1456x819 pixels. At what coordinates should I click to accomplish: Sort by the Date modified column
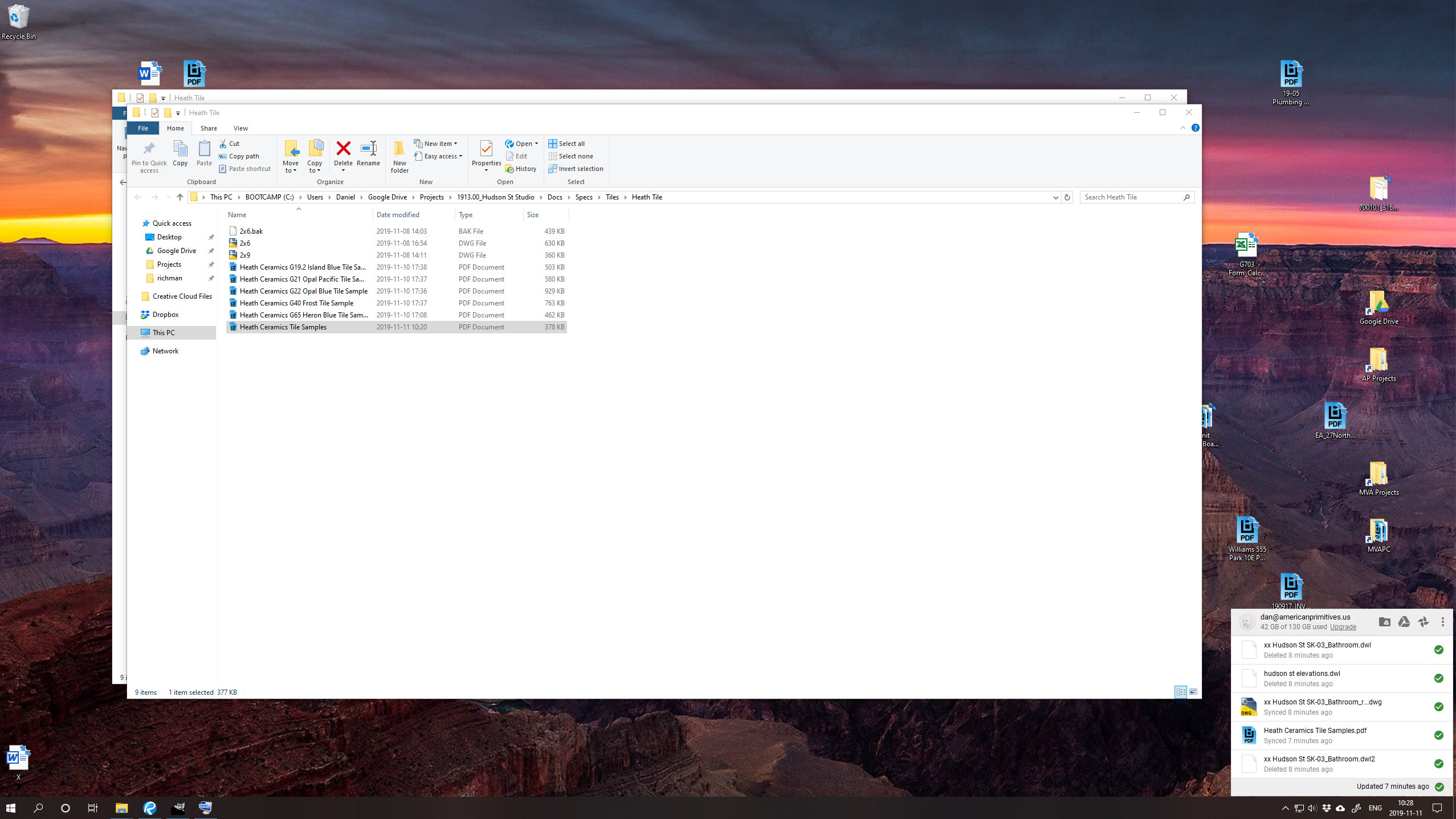pos(414,215)
